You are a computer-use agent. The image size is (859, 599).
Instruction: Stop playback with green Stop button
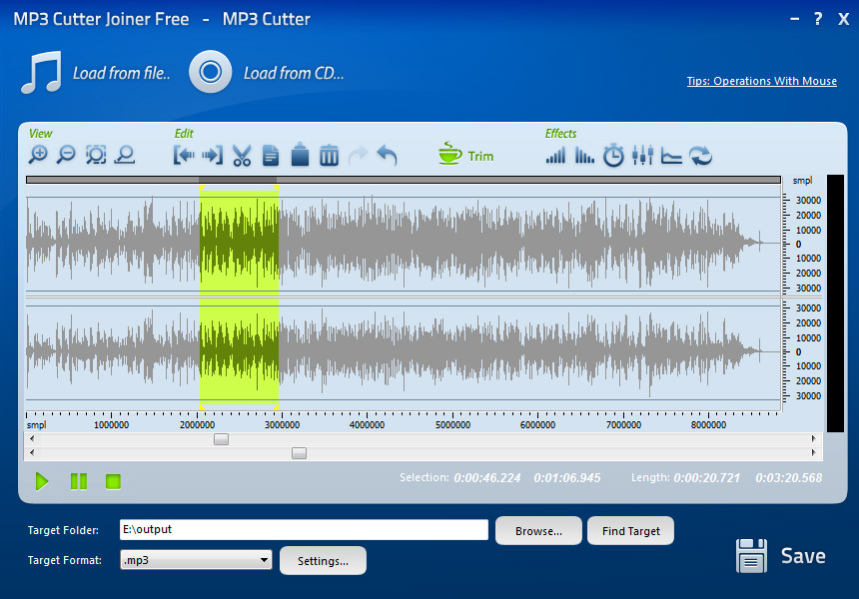coord(113,482)
